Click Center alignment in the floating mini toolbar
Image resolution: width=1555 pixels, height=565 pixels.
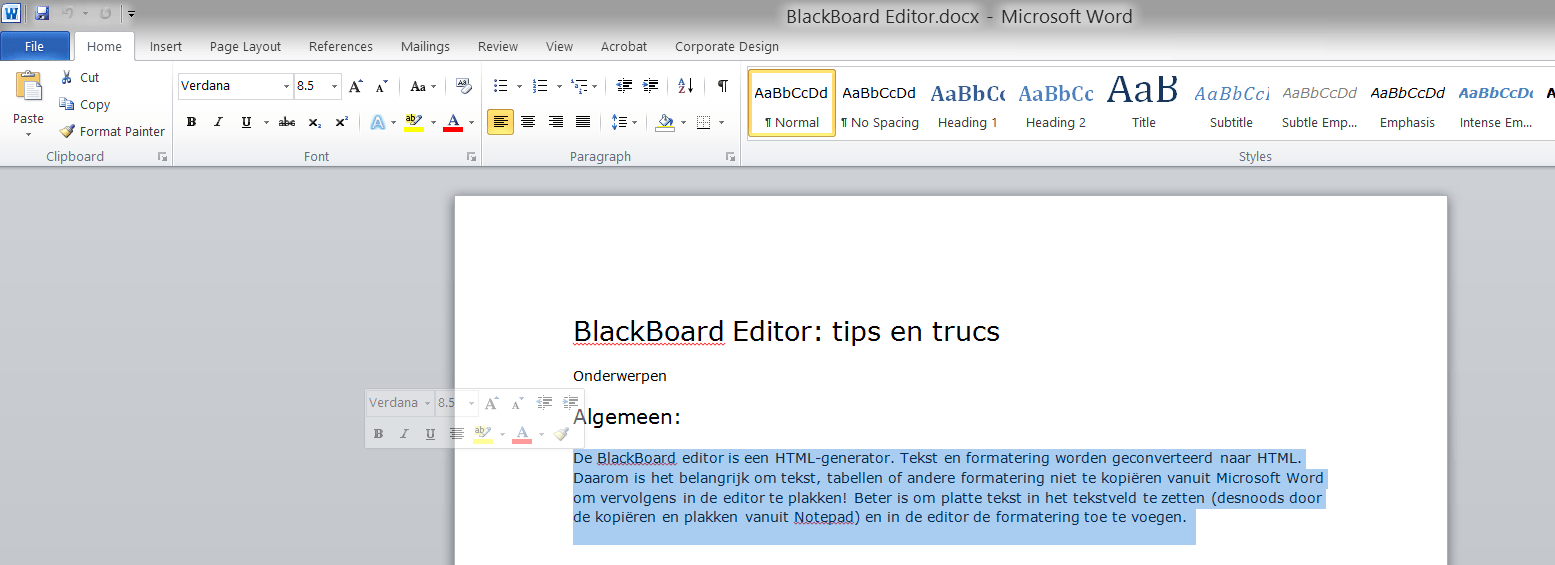(457, 434)
